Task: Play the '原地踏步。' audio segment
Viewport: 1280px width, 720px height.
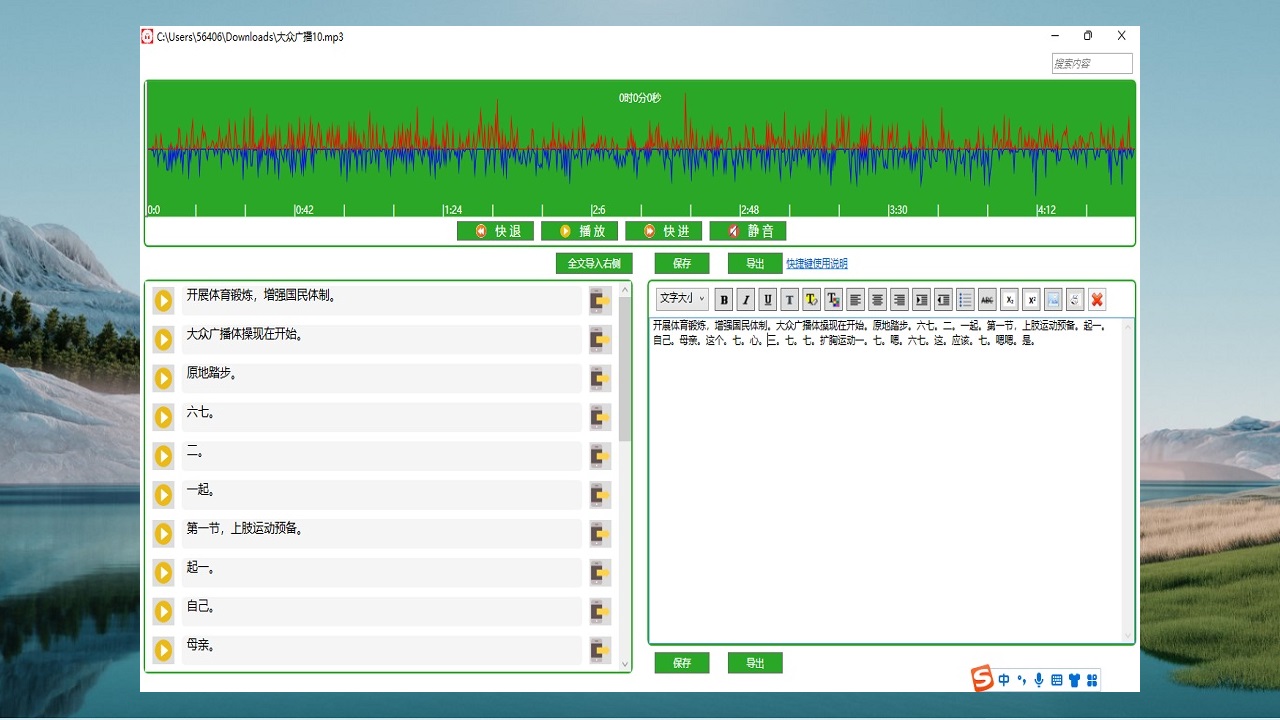Action: 163,378
